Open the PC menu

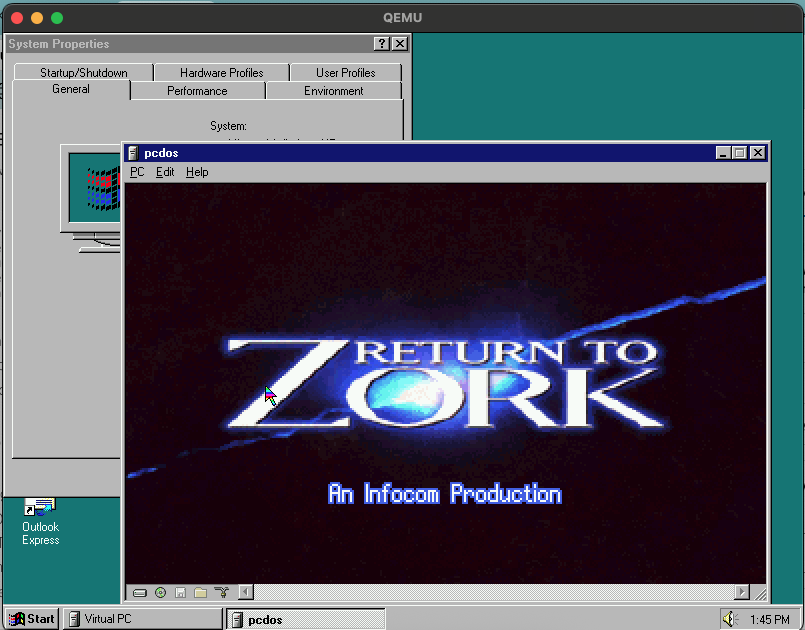pos(137,172)
